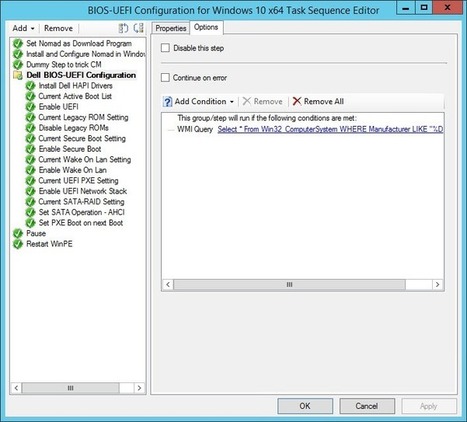
Task: Click check icon beside Dummy Step to trick CM
Action: pyautogui.click(x=18, y=65)
